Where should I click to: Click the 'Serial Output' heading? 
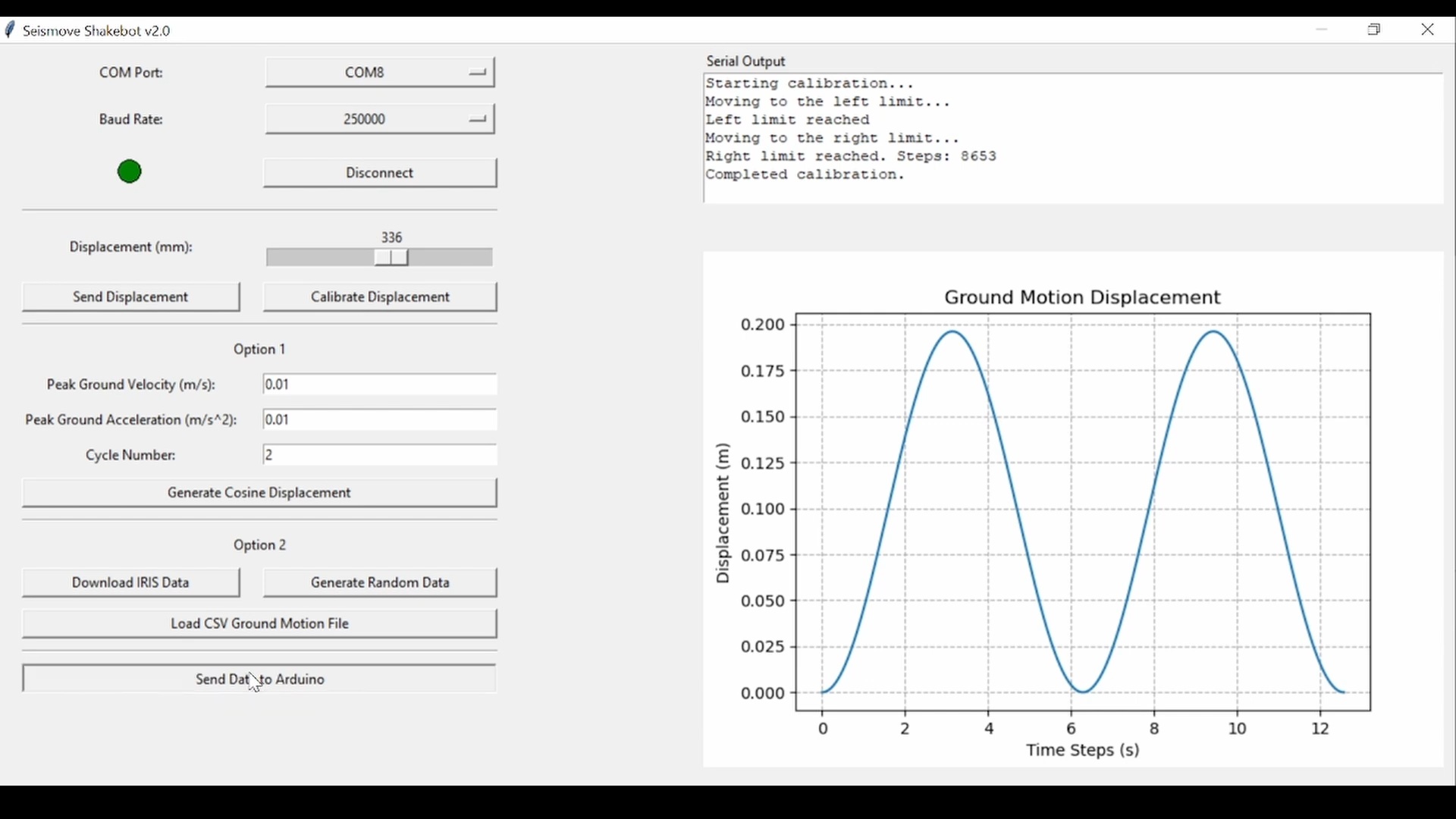(x=746, y=61)
